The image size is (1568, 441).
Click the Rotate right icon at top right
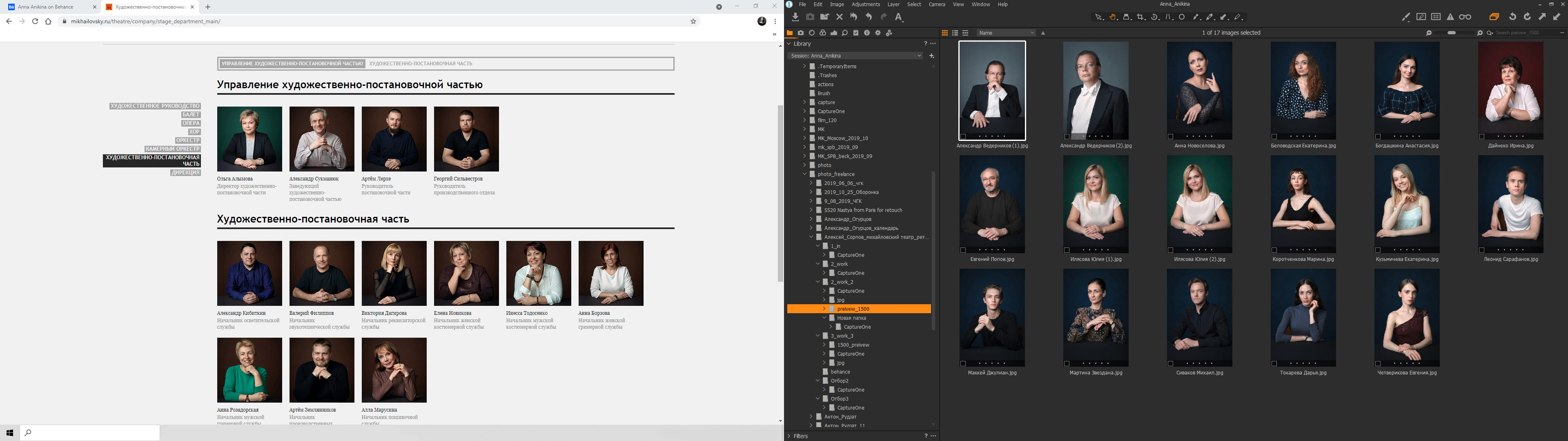click(1527, 17)
